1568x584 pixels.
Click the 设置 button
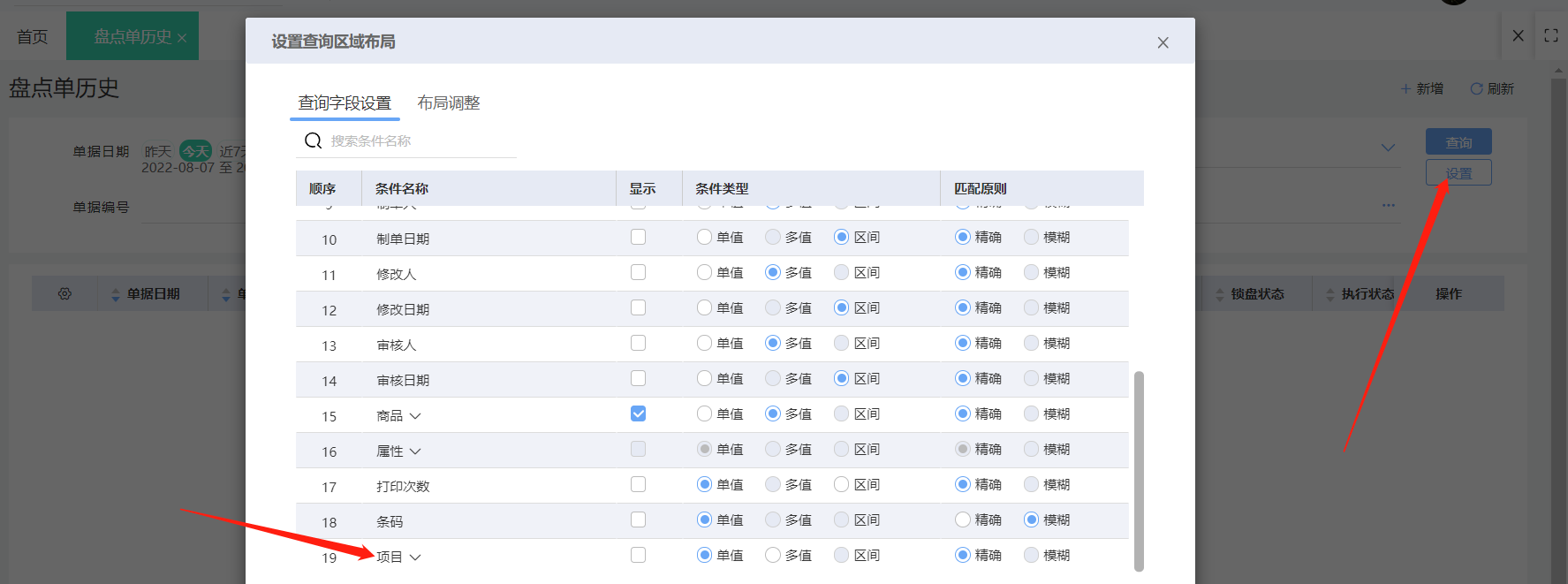tap(1458, 173)
